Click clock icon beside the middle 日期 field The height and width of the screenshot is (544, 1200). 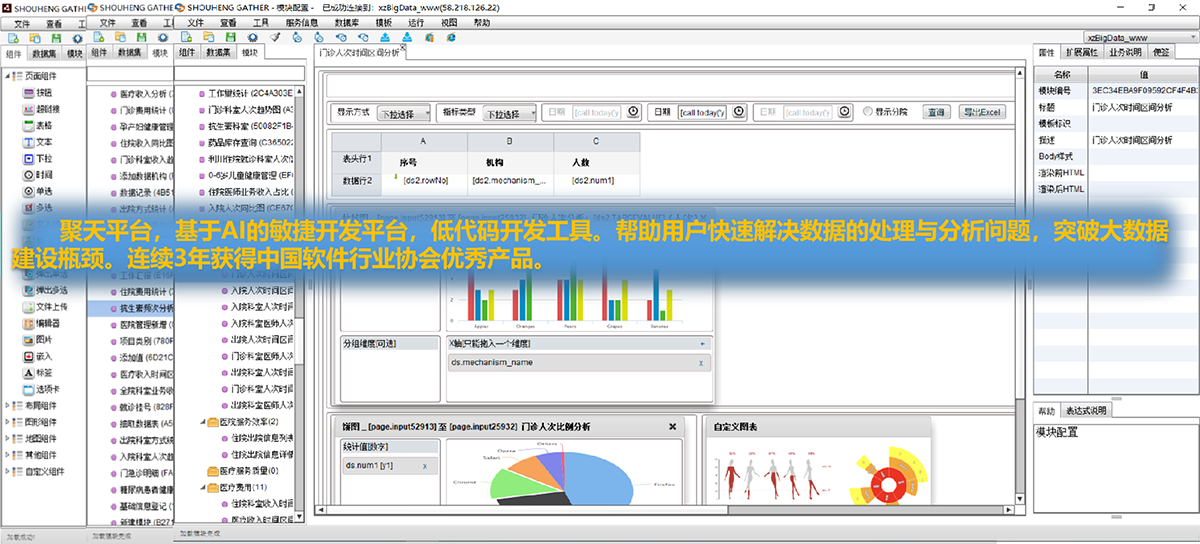(738, 112)
